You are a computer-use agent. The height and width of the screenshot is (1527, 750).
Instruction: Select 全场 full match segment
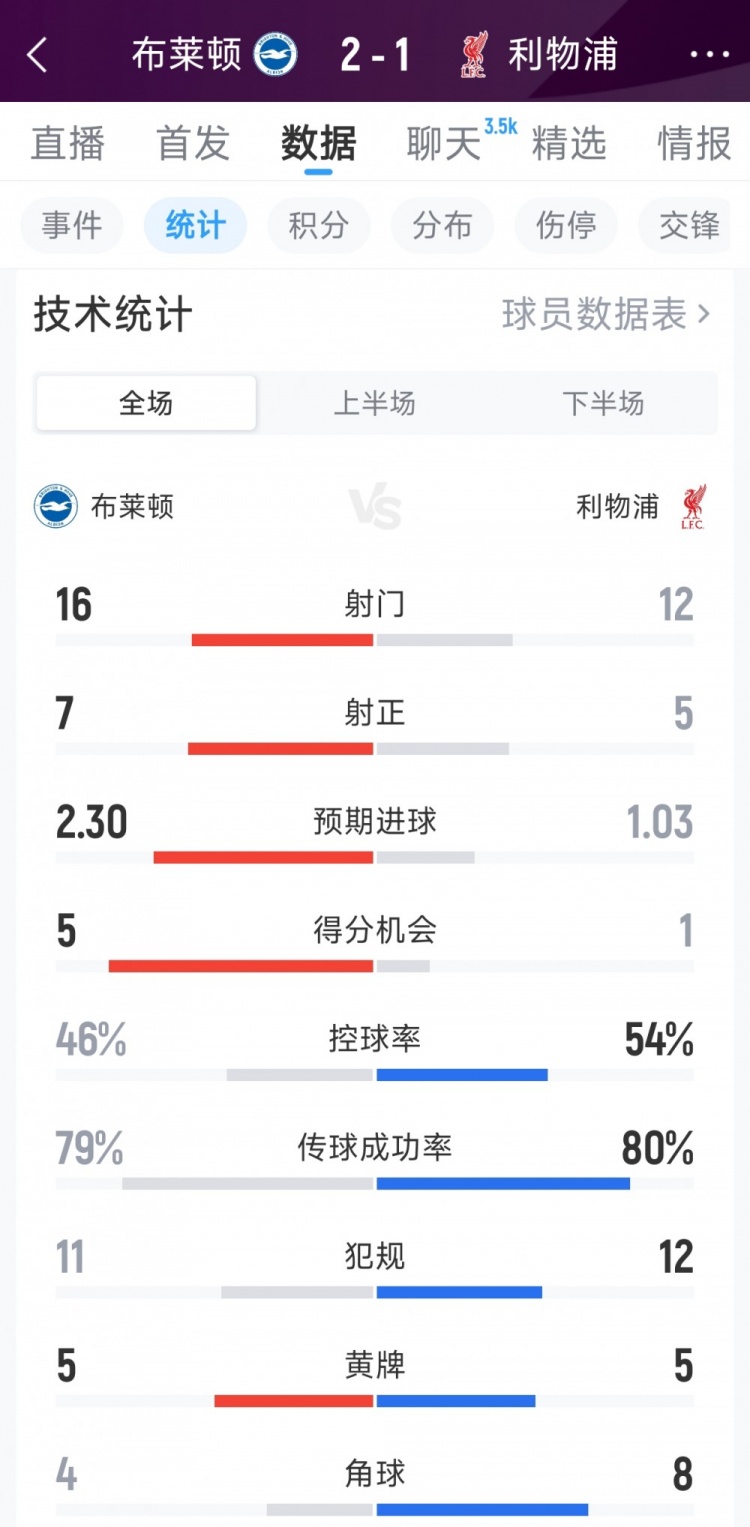[146, 404]
